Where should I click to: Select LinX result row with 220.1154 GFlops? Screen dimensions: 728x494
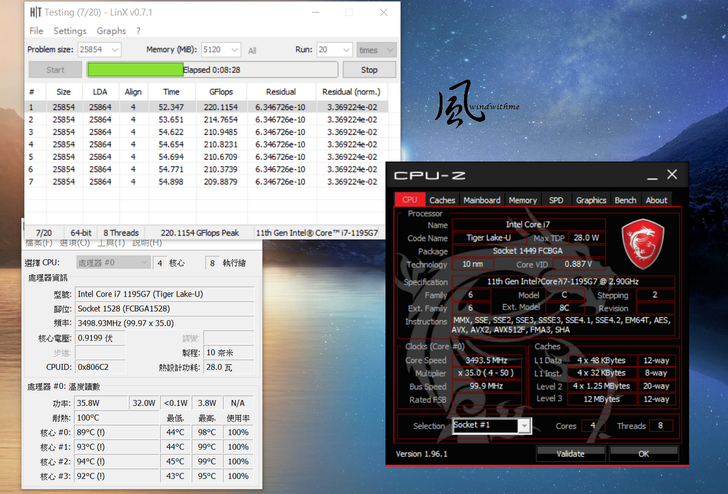[x=207, y=107]
